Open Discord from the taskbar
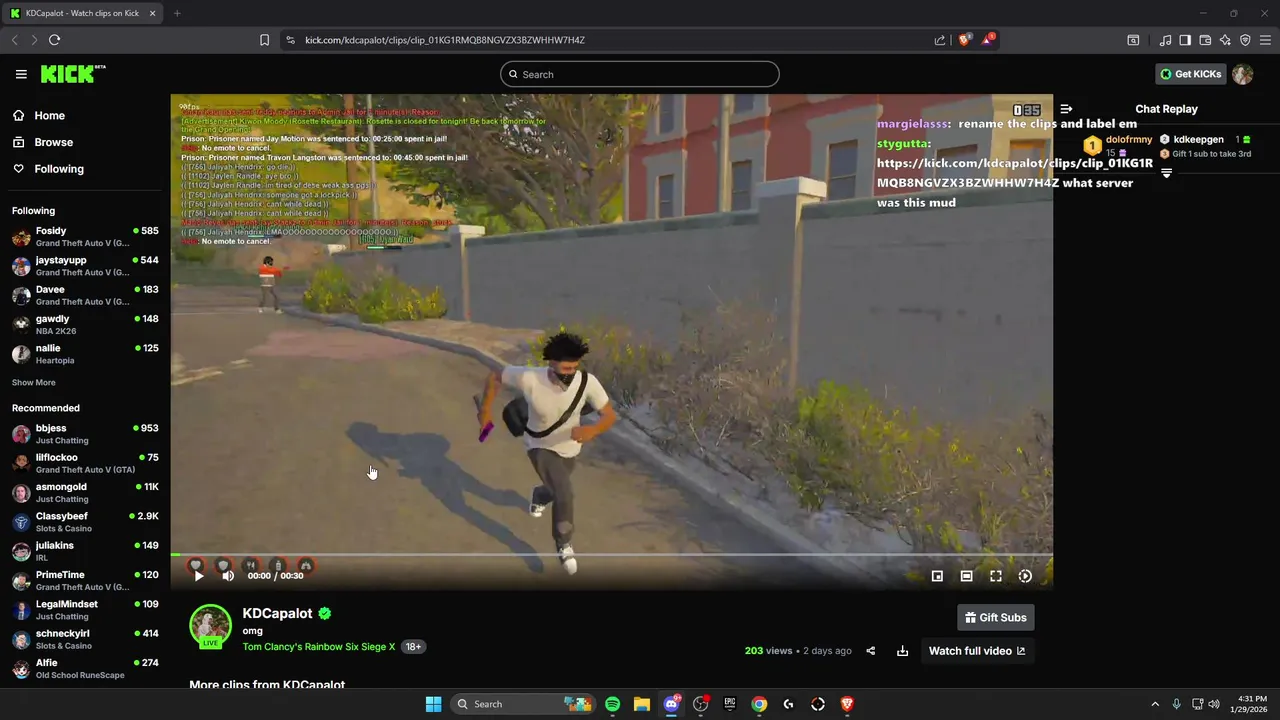The image size is (1280, 720). (671, 704)
